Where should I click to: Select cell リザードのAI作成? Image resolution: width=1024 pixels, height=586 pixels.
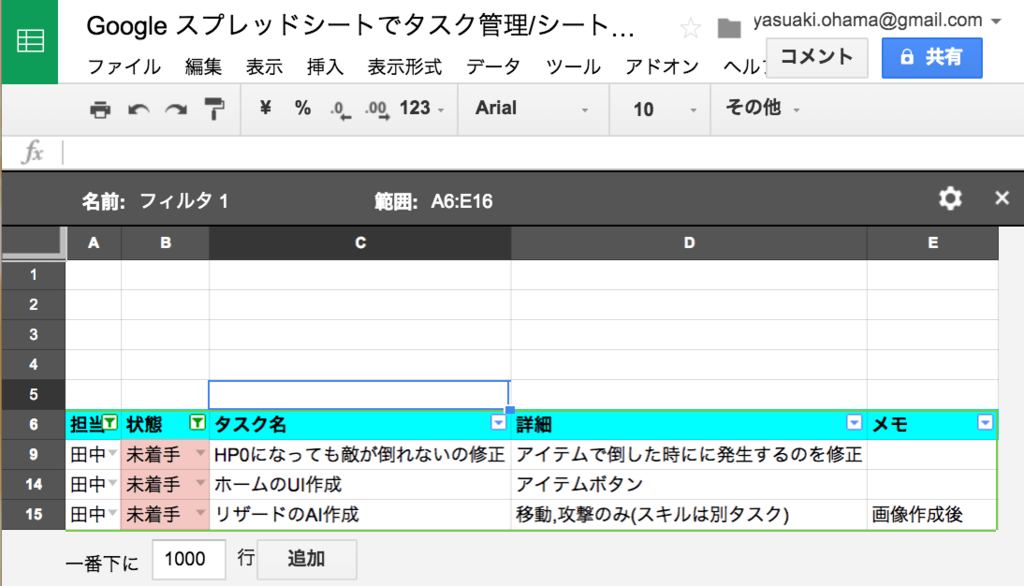point(360,514)
